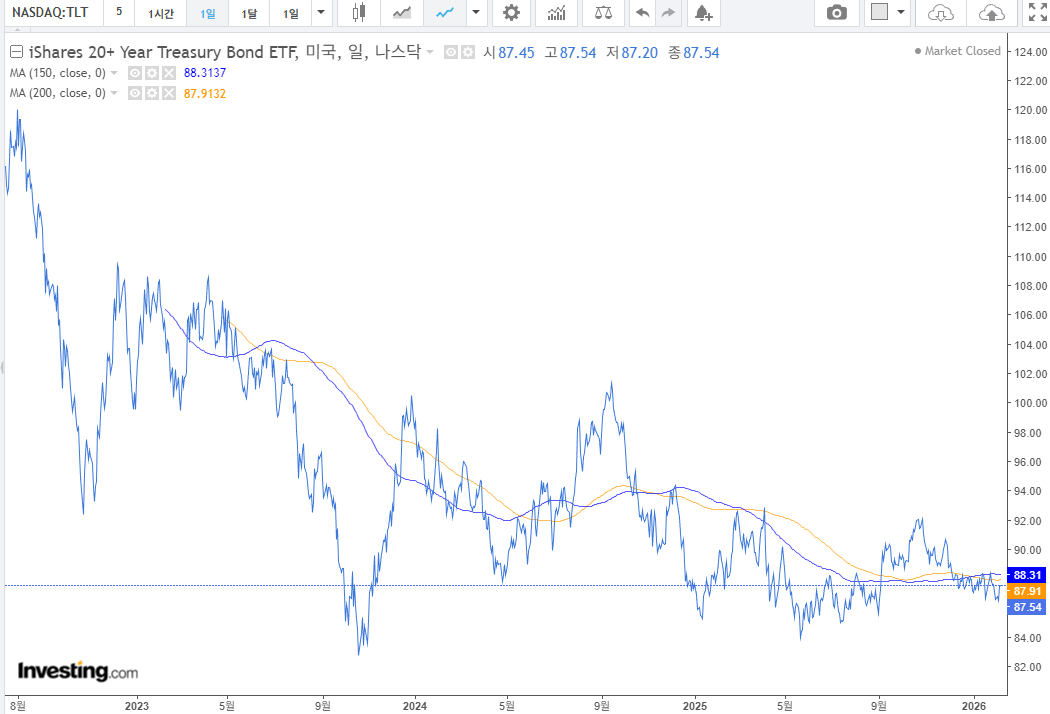Open dropdown arrow next to 나스닥 title
The height and width of the screenshot is (714, 1050).
430,52
